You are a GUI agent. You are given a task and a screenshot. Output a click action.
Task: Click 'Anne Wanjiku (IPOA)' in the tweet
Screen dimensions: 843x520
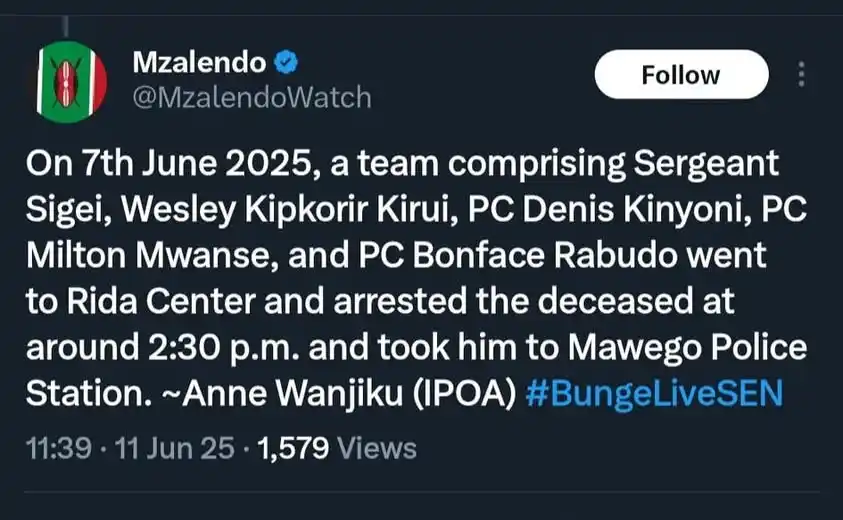[x=350, y=394]
